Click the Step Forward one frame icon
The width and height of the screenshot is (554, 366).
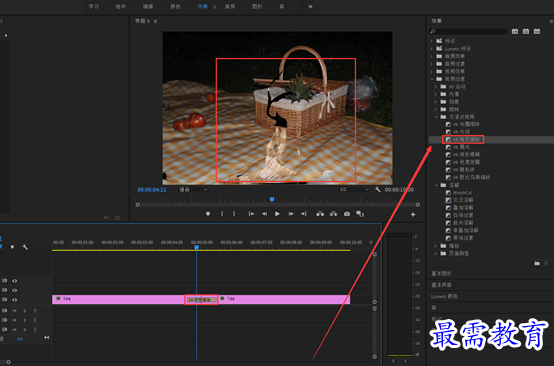pyautogui.click(x=291, y=214)
